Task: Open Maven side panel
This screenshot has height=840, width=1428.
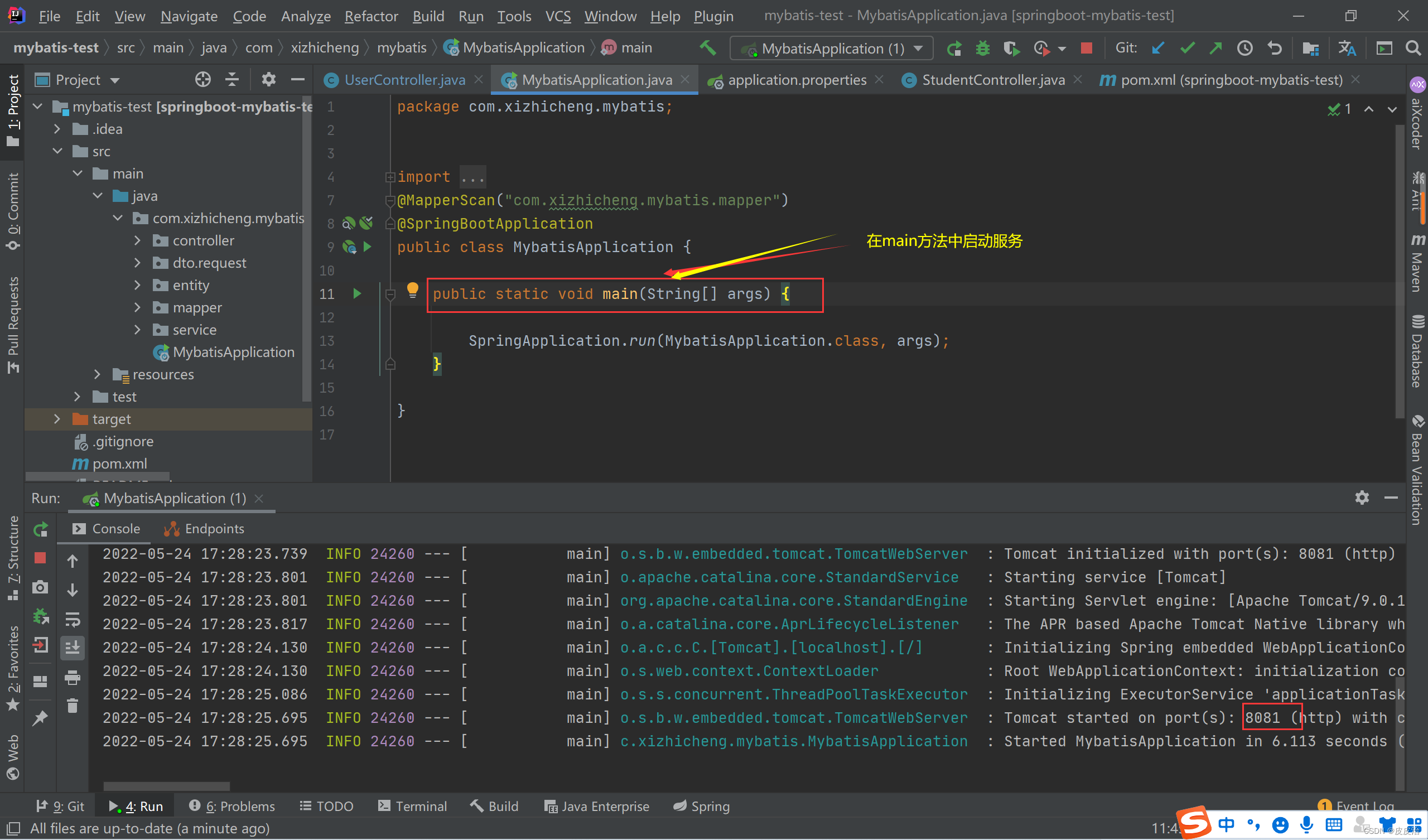Action: coord(1418,264)
